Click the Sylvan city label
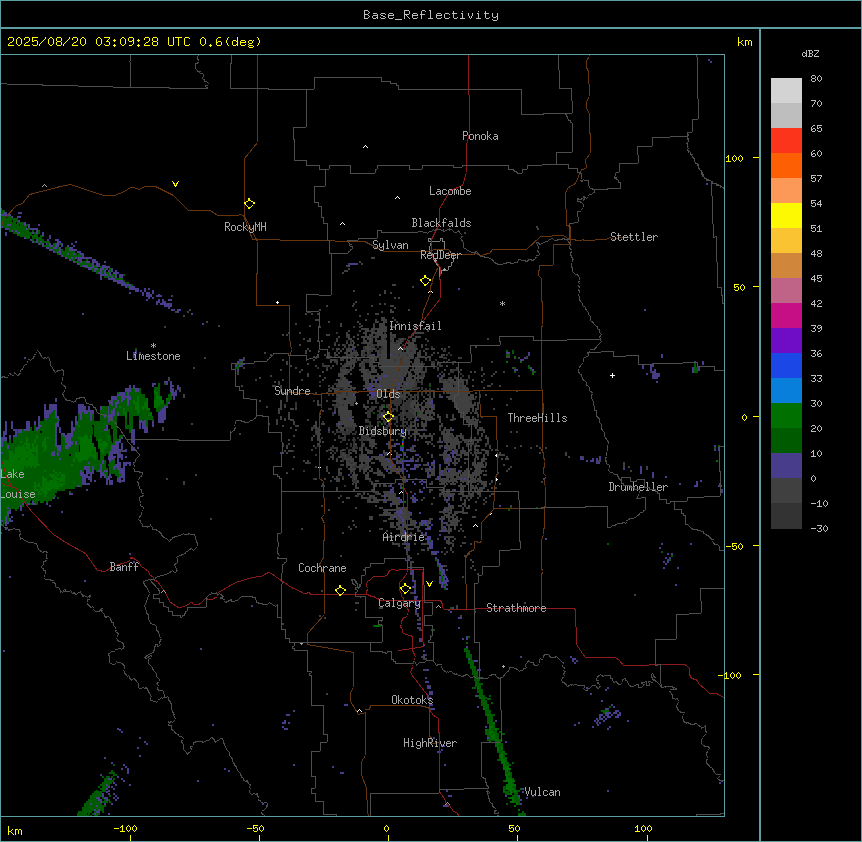The image size is (862, 842). tap(390, 245)
